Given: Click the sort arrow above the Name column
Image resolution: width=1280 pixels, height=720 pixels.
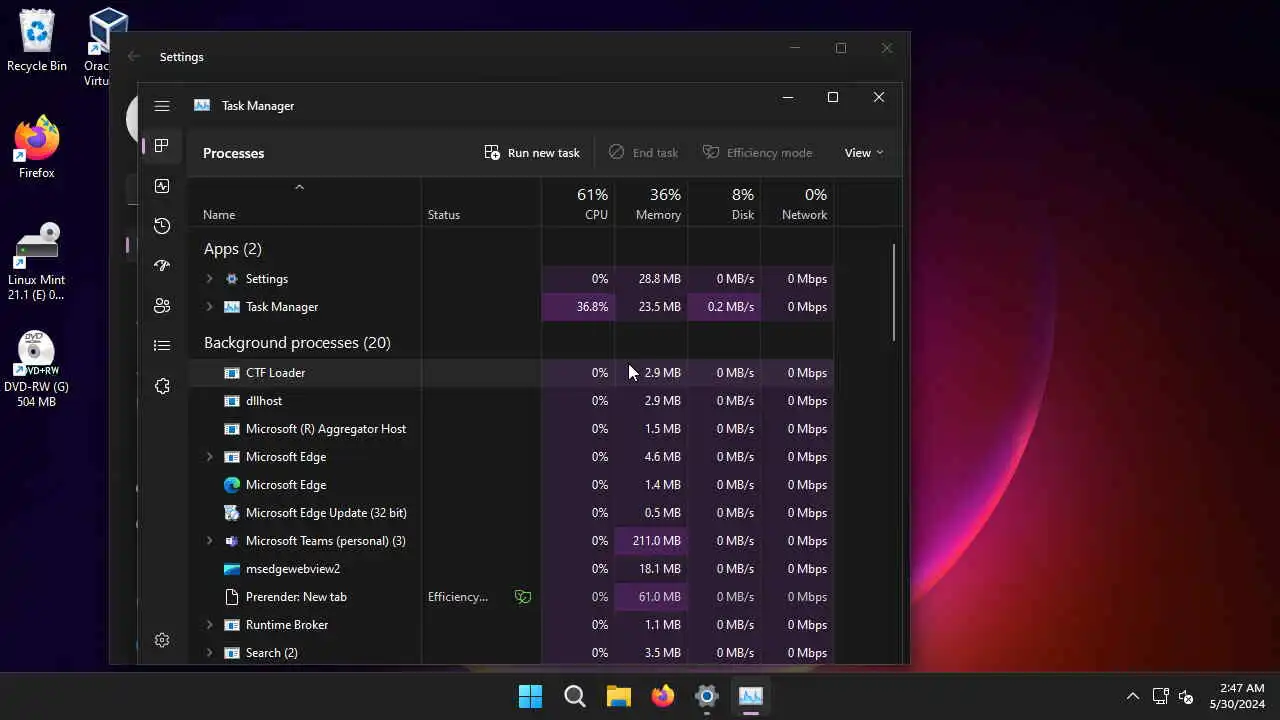Looking at the screenshot, I should (x=299, y=187).
